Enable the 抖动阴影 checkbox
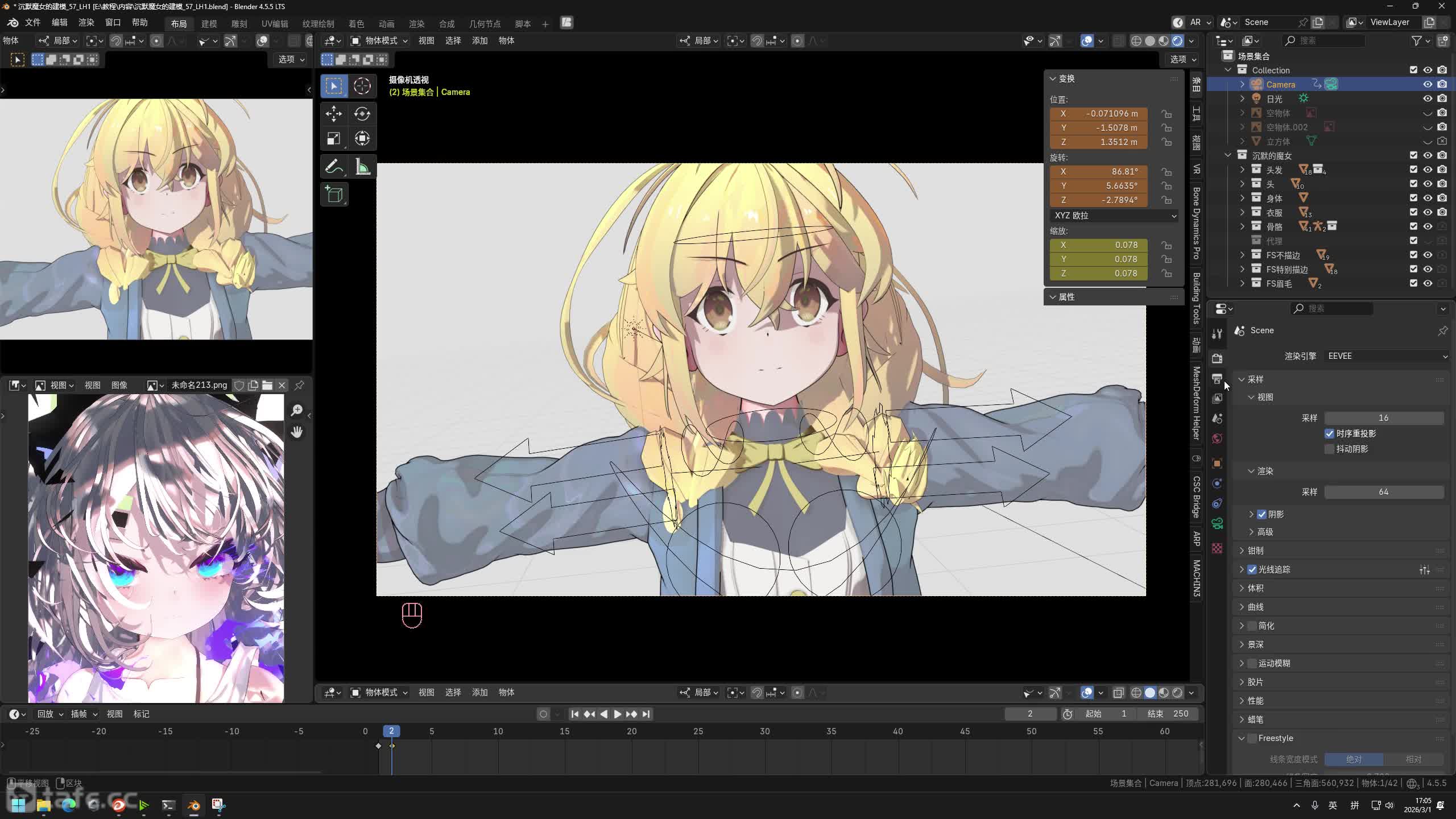Screen dimensions: 1456x819 click(1329, 449)
